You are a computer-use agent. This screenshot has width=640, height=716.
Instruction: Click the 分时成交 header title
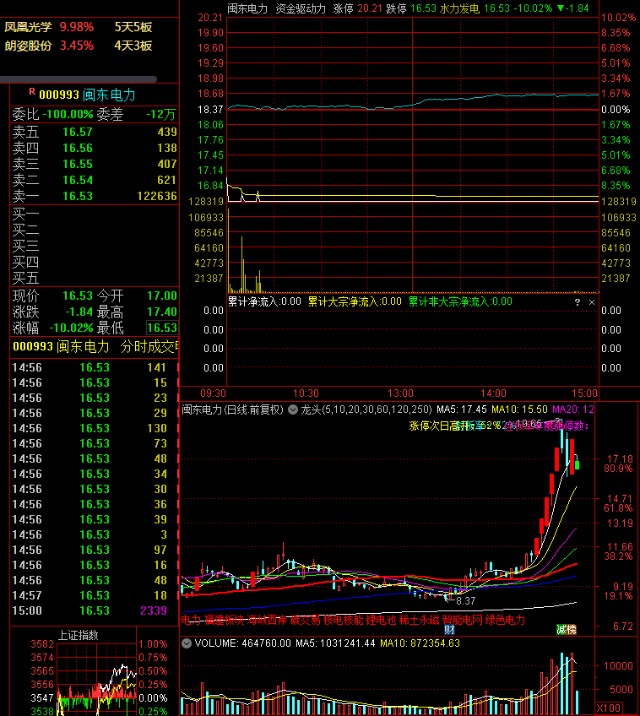click(x=150, y=347)
